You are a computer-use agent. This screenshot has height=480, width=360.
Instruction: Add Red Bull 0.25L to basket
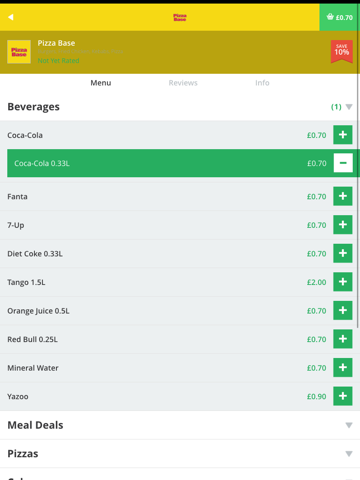coord(343,339)
